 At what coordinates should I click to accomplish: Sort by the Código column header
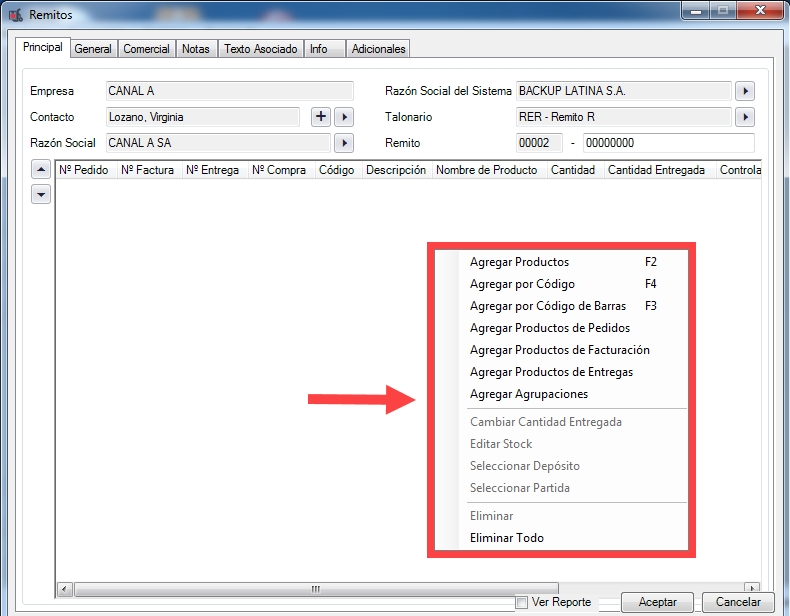click(x=339, y=170)
